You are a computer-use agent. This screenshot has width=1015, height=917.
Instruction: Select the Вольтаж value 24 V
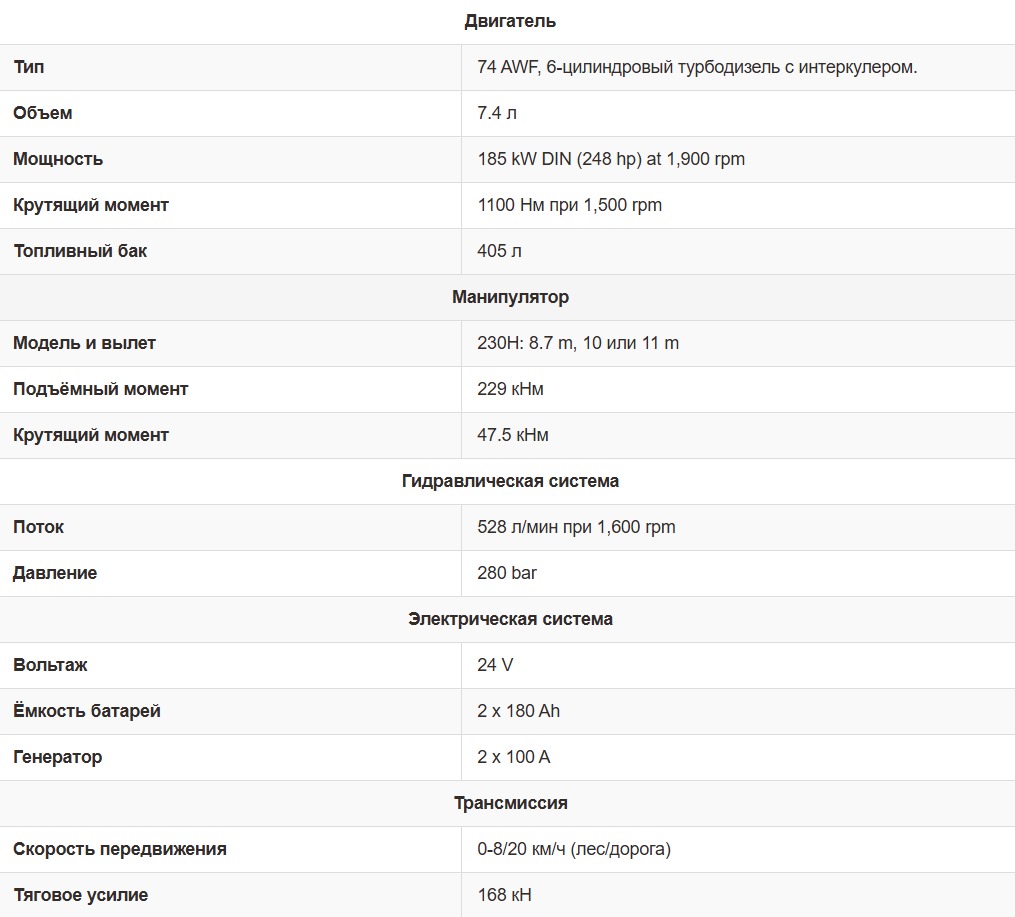[495, 665]
